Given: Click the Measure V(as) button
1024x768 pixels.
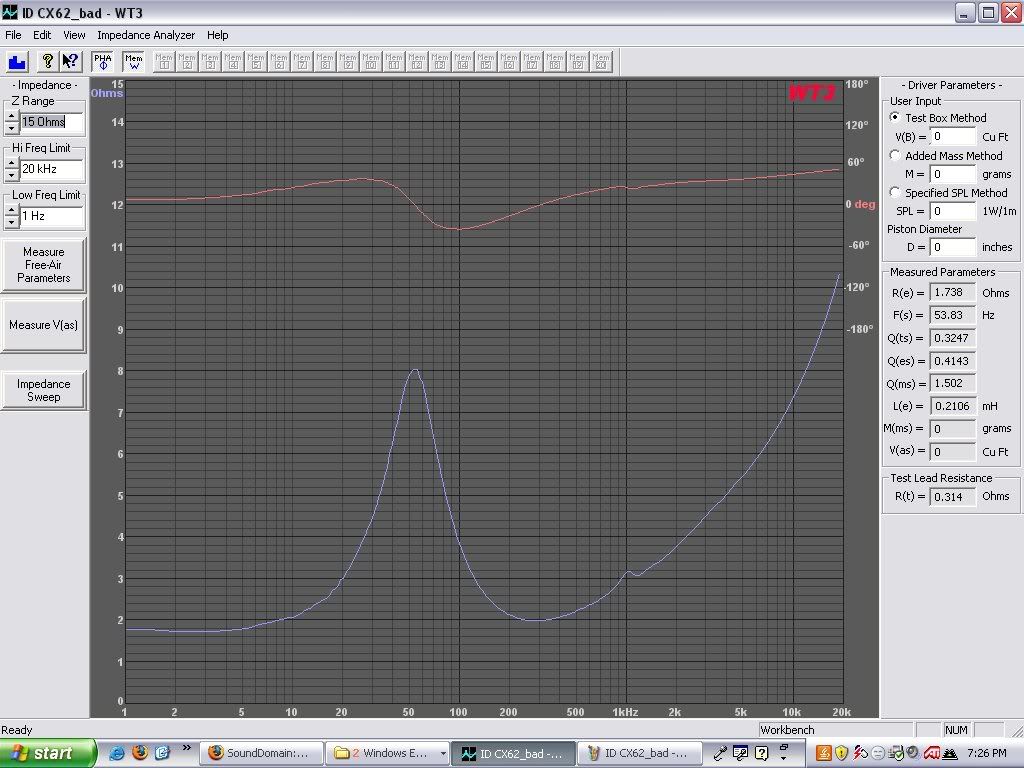Looking at the screenshot, I should click(x=43, y=325).
